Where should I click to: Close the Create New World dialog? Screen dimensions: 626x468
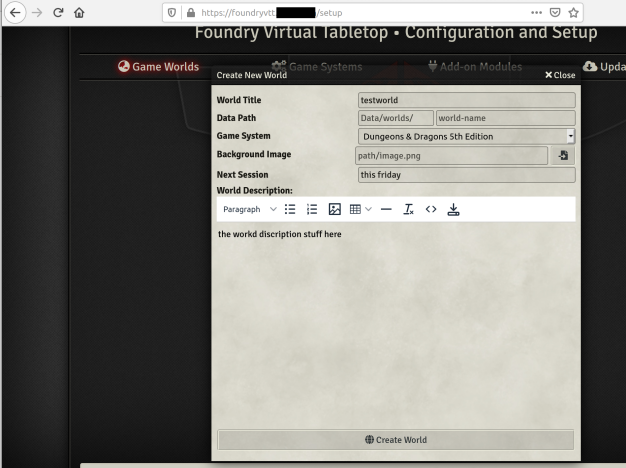pos(560,75)
